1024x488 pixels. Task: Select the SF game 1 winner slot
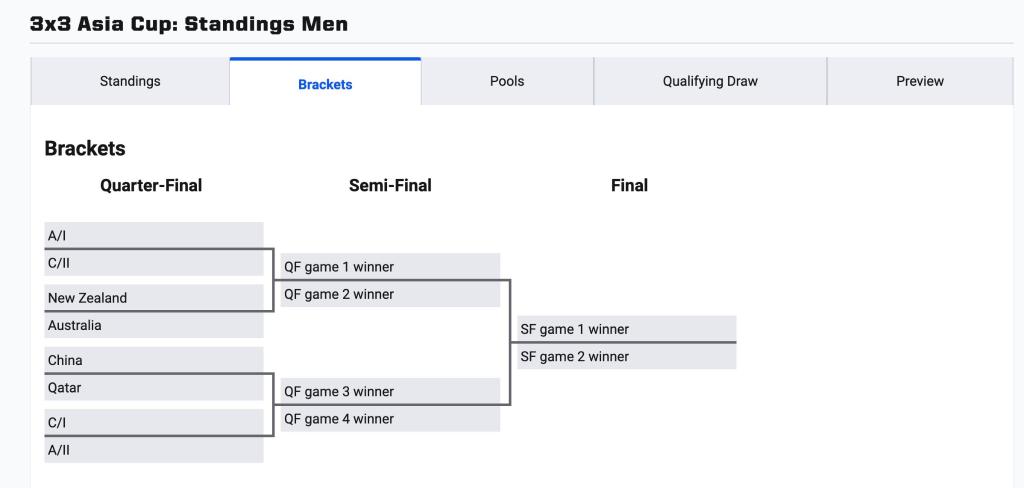click(x=626, y=329)
